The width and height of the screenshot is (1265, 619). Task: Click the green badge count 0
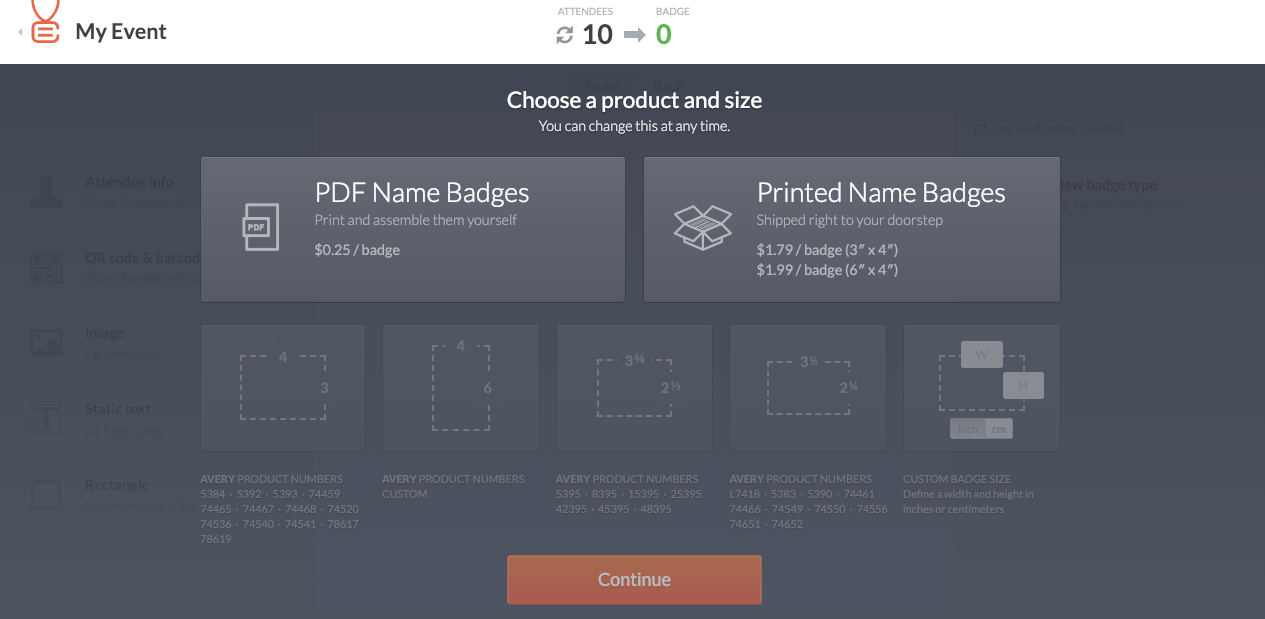(663, 35)
